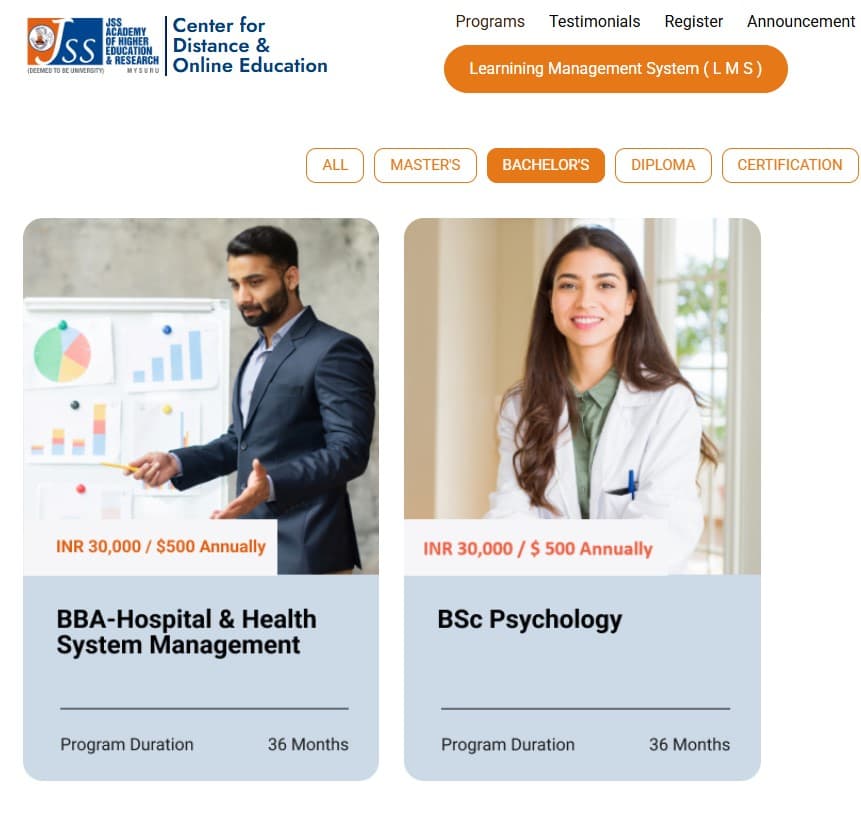Click INR 30,000 / $500 Annually fee label
The height and width of the screenshot is (828, 861).
tap(160, 546)
